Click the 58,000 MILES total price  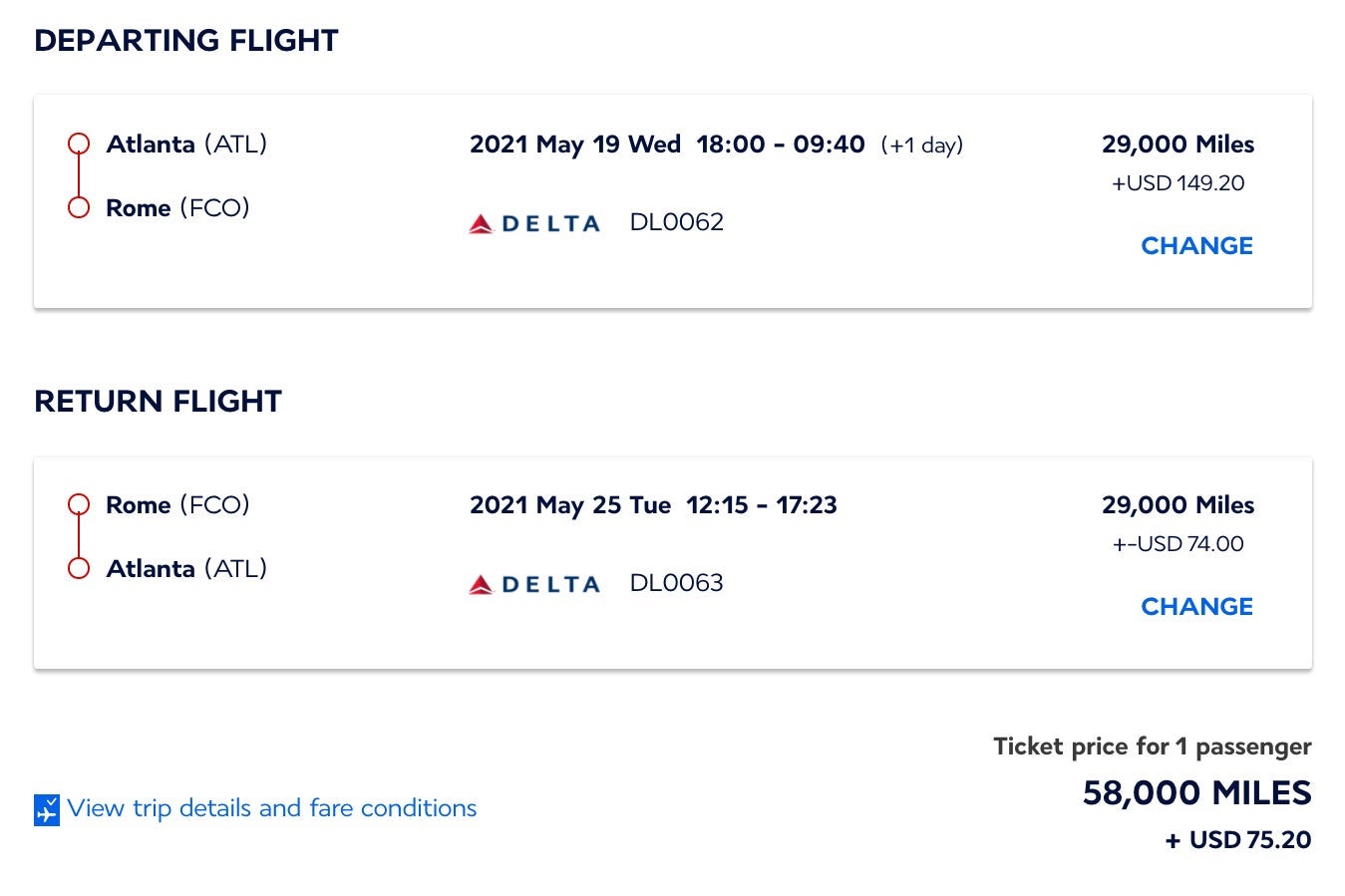pos(1195,793)
